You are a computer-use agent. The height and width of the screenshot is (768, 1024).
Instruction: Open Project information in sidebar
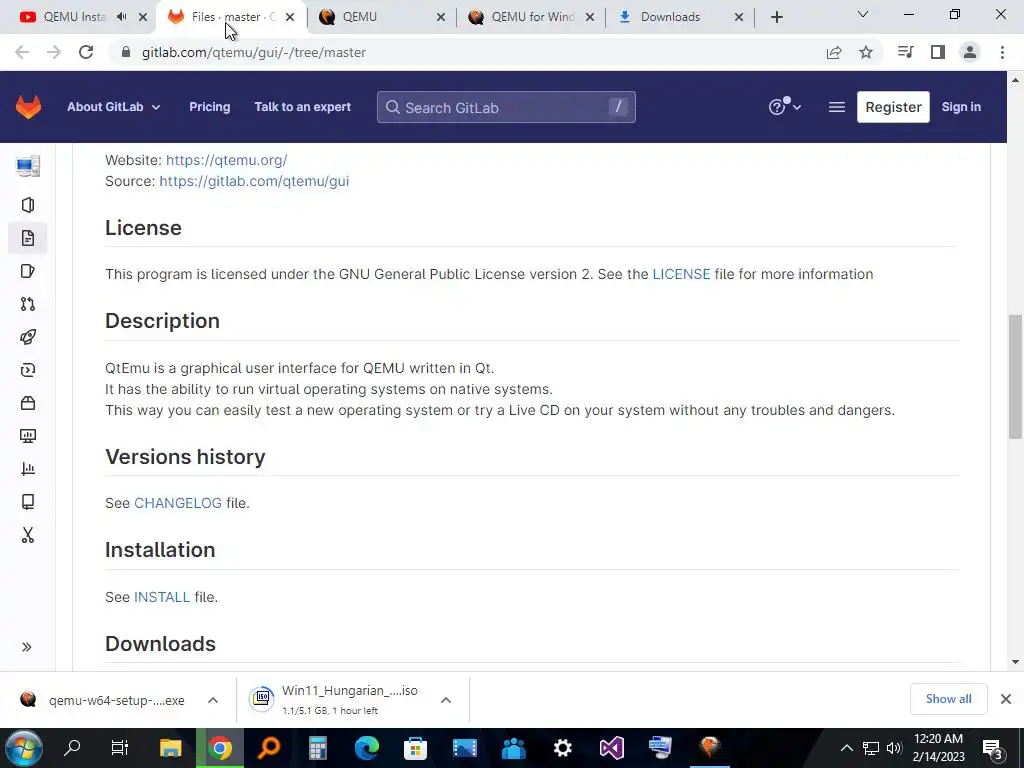point(27,205)
